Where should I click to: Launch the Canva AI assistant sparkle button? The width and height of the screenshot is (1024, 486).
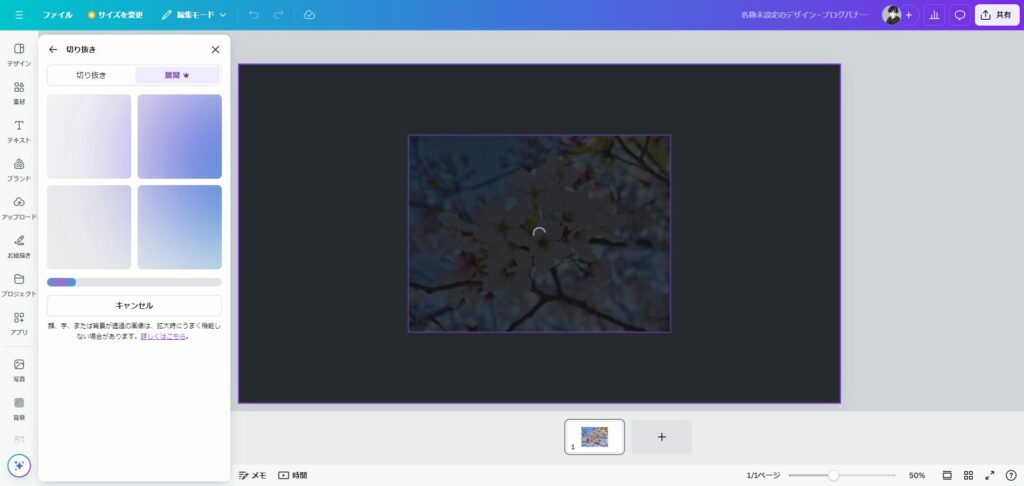pyautogui.click(x=19, y=465)
